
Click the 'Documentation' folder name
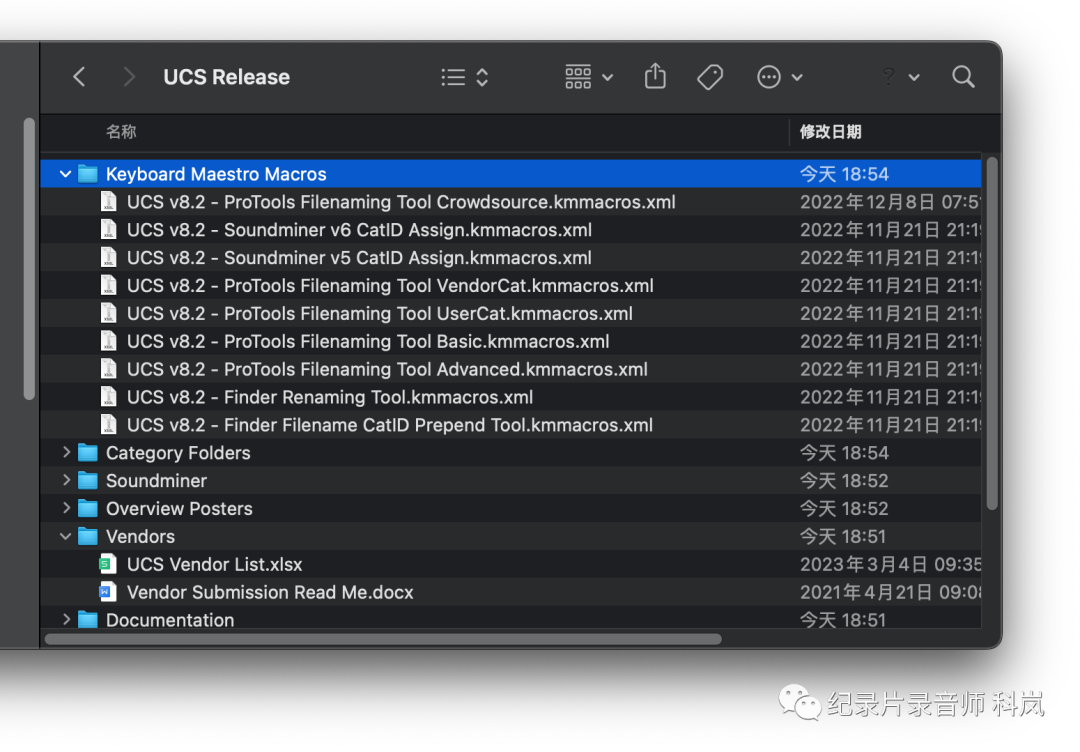coord(170,620)
